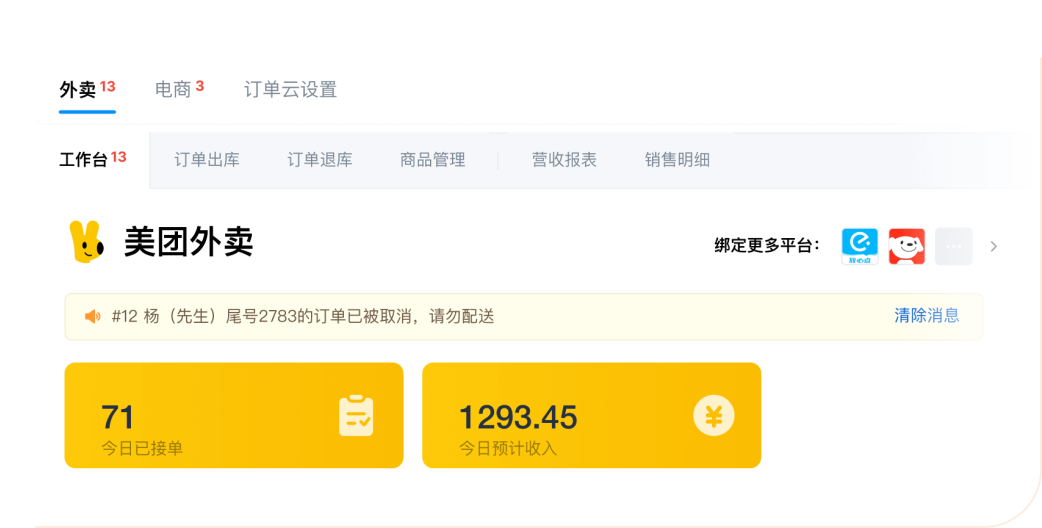Click the orange speaker notification icon
The image size is (1042, 528).
click(x=93, y=317)
